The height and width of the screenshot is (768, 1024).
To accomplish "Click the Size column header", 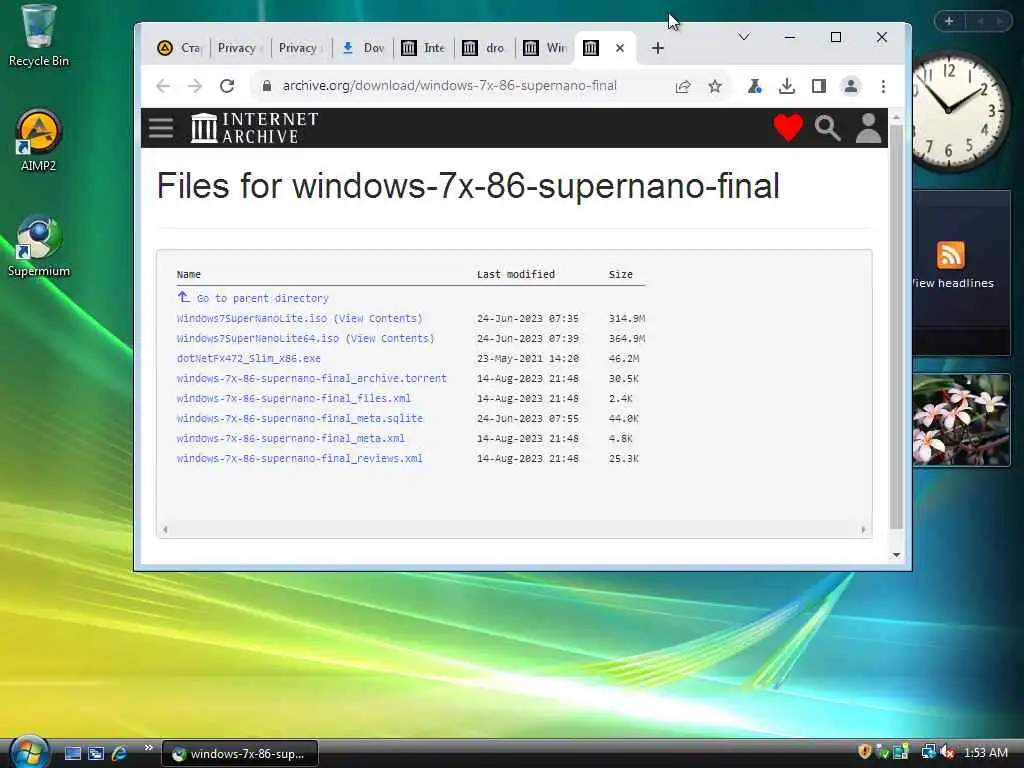I will (620, 274).
